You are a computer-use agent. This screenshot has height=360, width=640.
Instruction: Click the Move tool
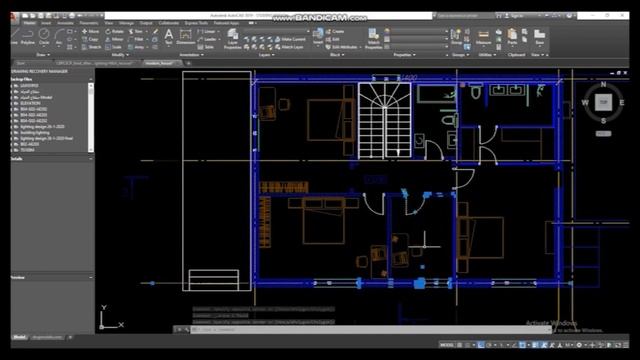click(x=91, y=31)
